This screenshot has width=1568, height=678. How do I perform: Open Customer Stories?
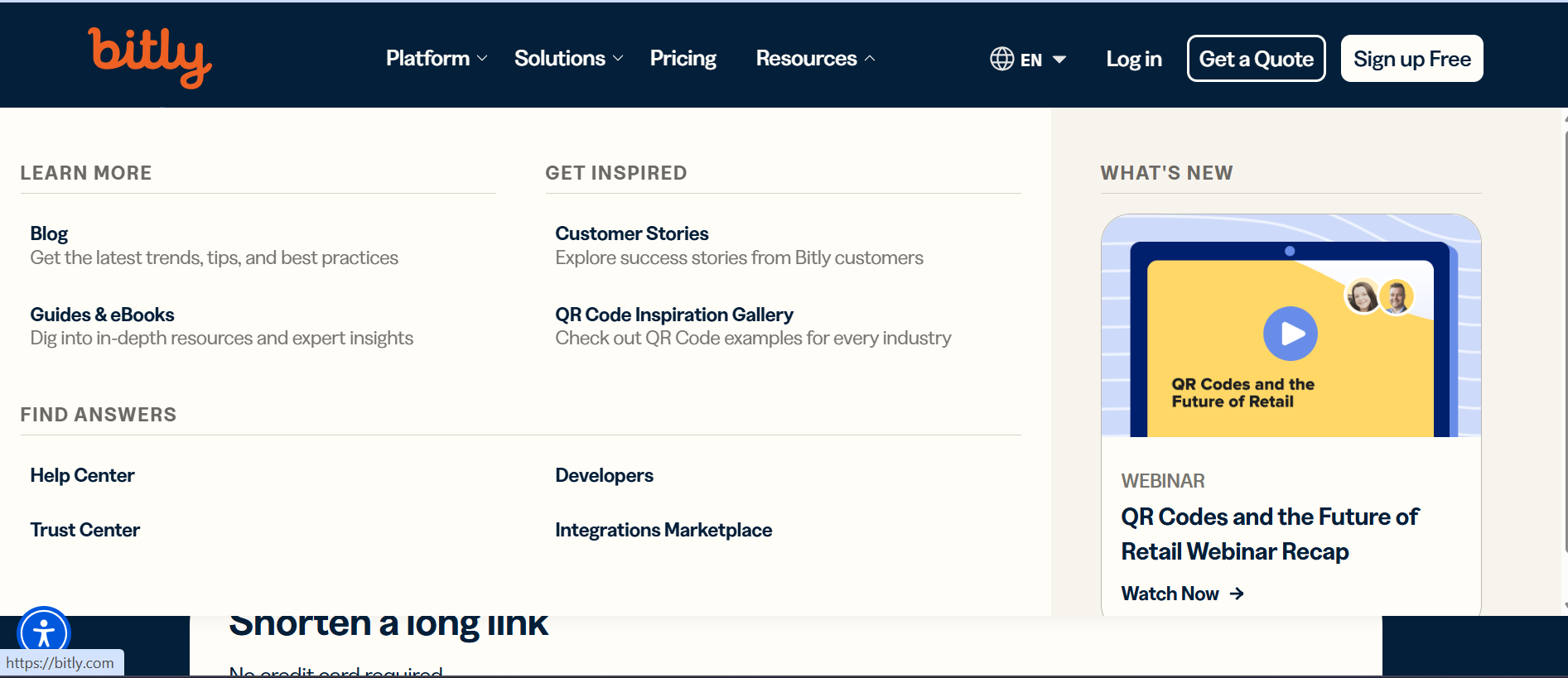pyautogui.click(x=631, y=233)
